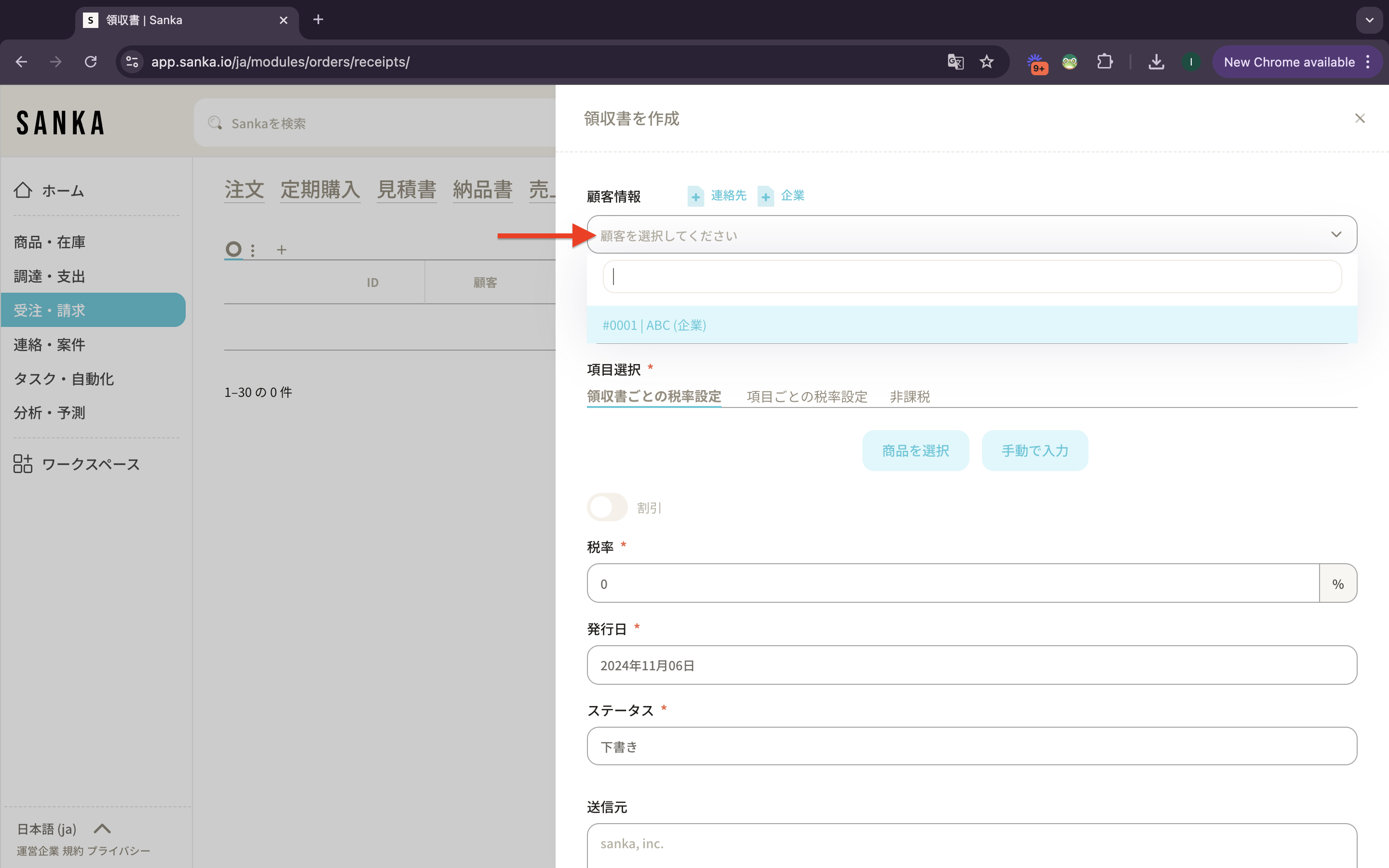Click the browser back arrow
The height and width of the screenshot is (868, 1389).
[21, 62]
